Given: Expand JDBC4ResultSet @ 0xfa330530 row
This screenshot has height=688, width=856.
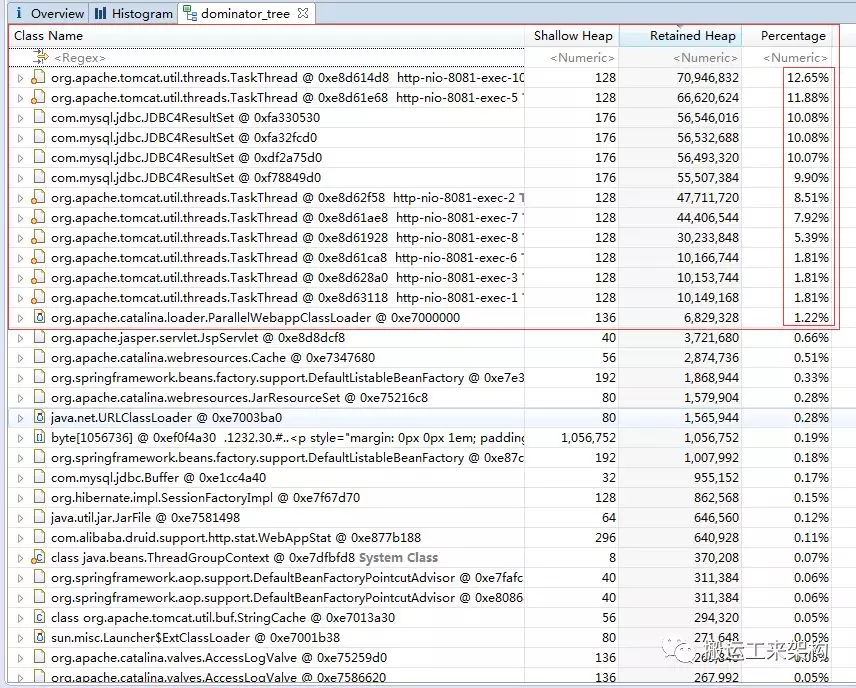Looking at the screenshot, I should [x=20, y=118].
